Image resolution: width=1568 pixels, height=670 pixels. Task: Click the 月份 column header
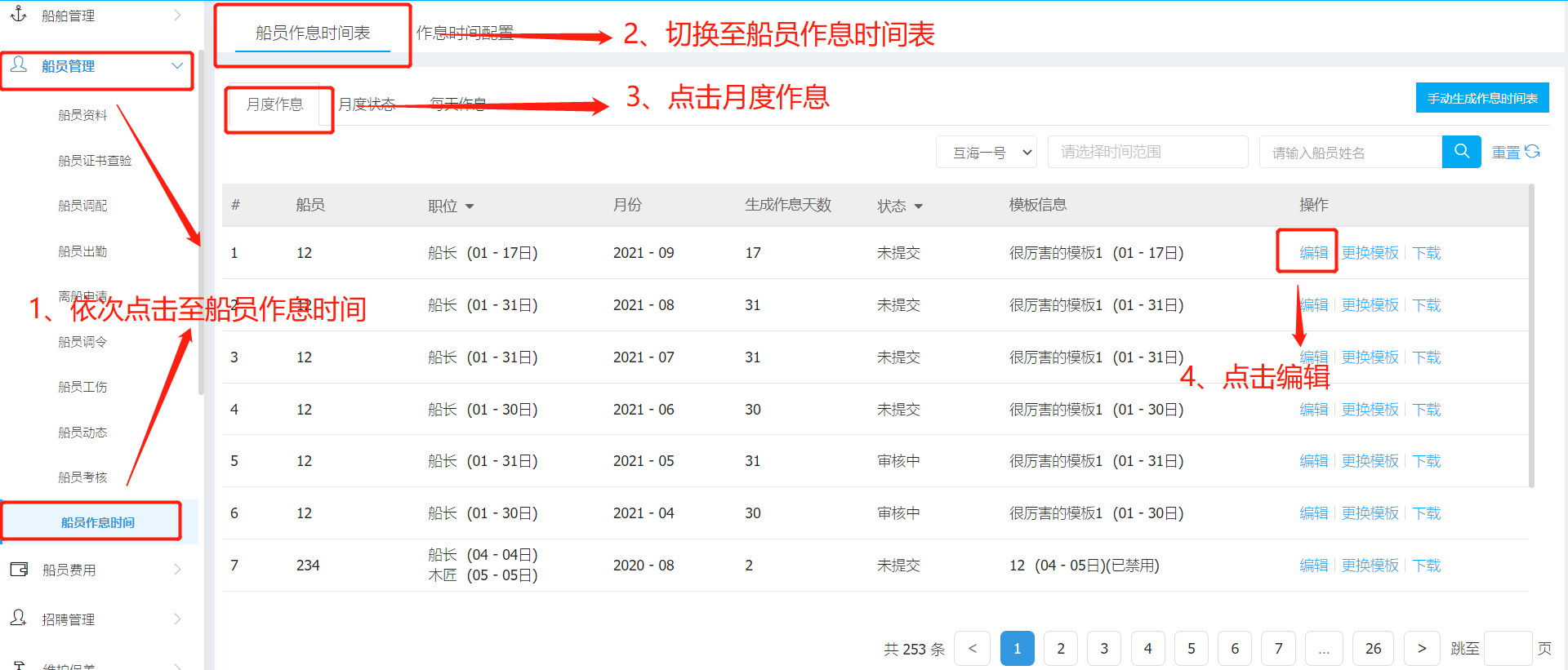pos(627,205)
